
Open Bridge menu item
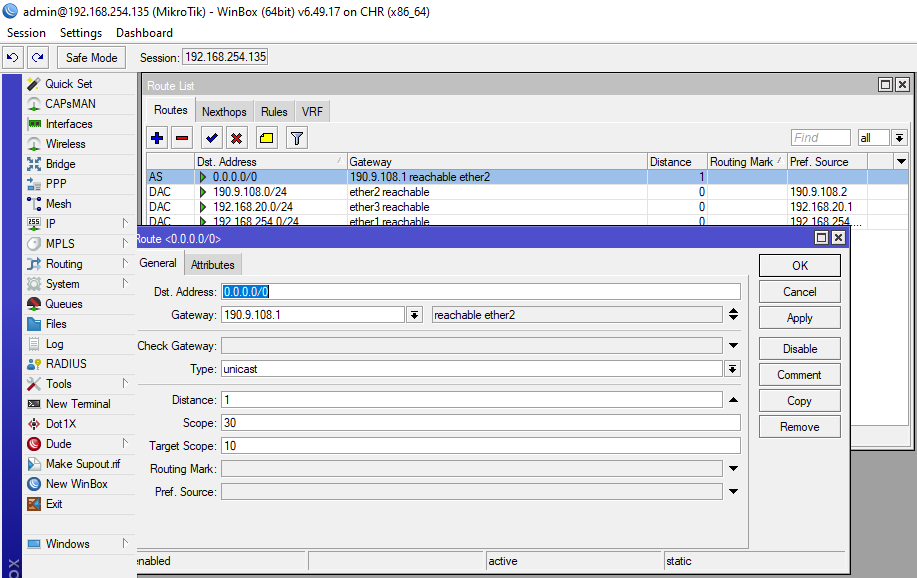pos(60,164)
